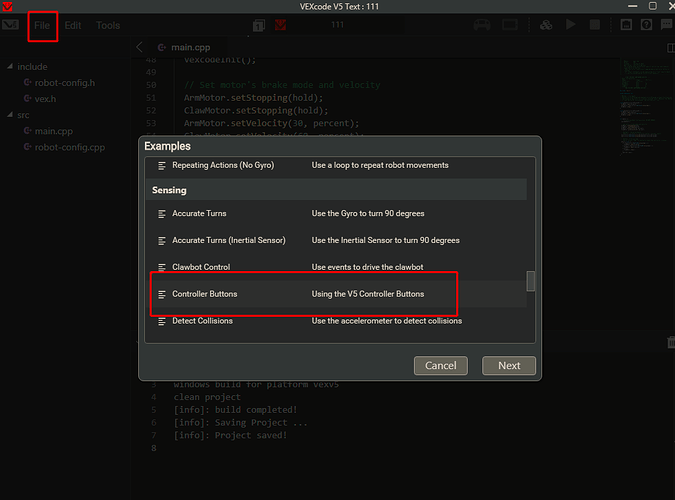This screenshot has height=500, width=675.
Task: Collapse the include folder
Action: (x=10, y=66)
